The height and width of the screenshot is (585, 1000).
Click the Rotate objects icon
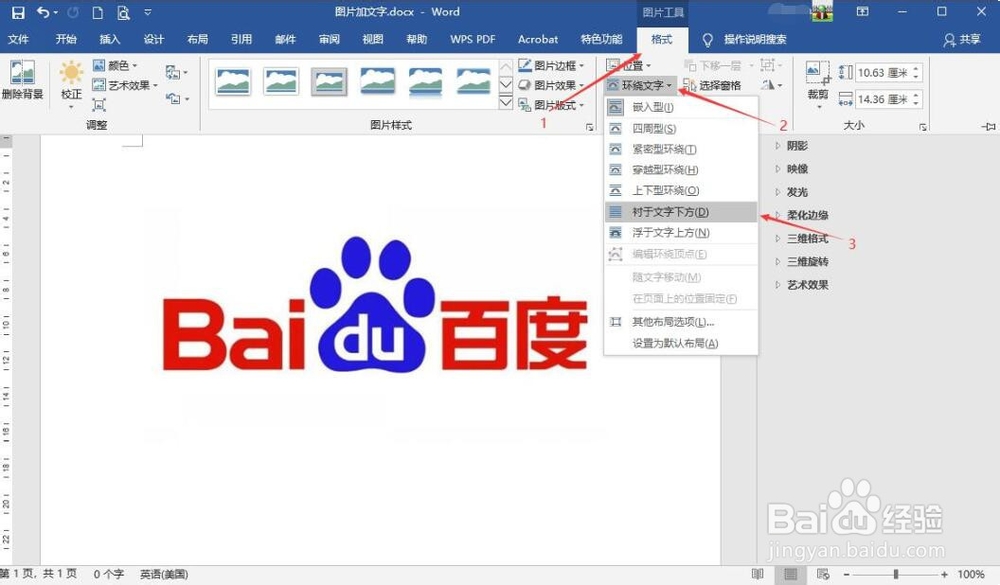pos(771,85)
